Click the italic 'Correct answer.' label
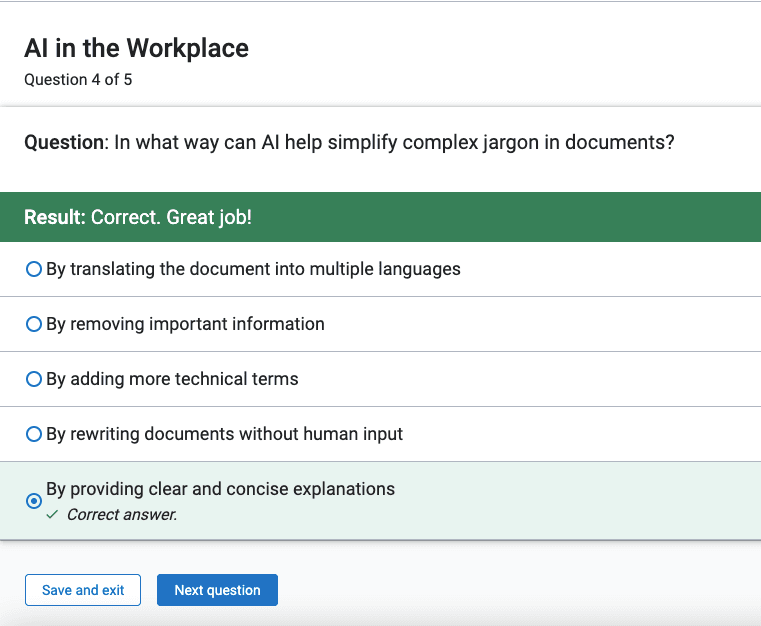This screenshot has height=626, width=761. [x=122, y=515]
